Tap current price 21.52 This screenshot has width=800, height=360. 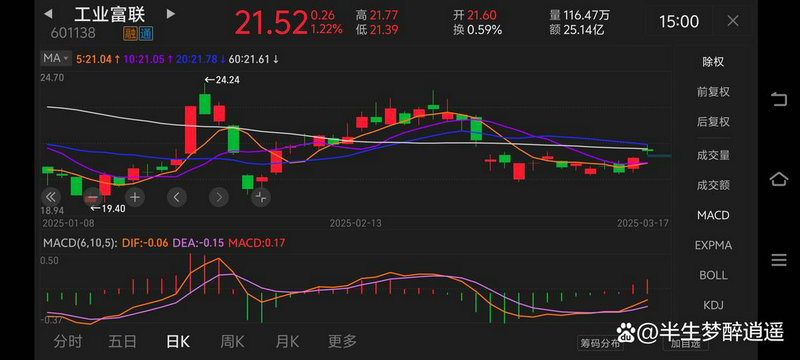coord(271,23)
